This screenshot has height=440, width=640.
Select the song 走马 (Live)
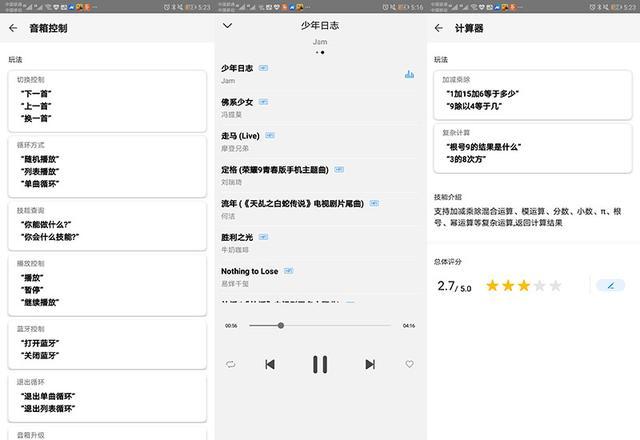pos(240,136)
